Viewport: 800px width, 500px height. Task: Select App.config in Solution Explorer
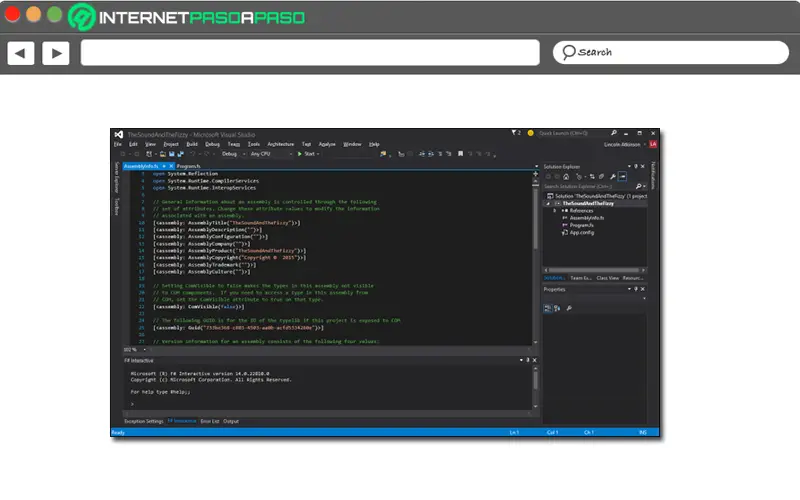tap(582, 233)
